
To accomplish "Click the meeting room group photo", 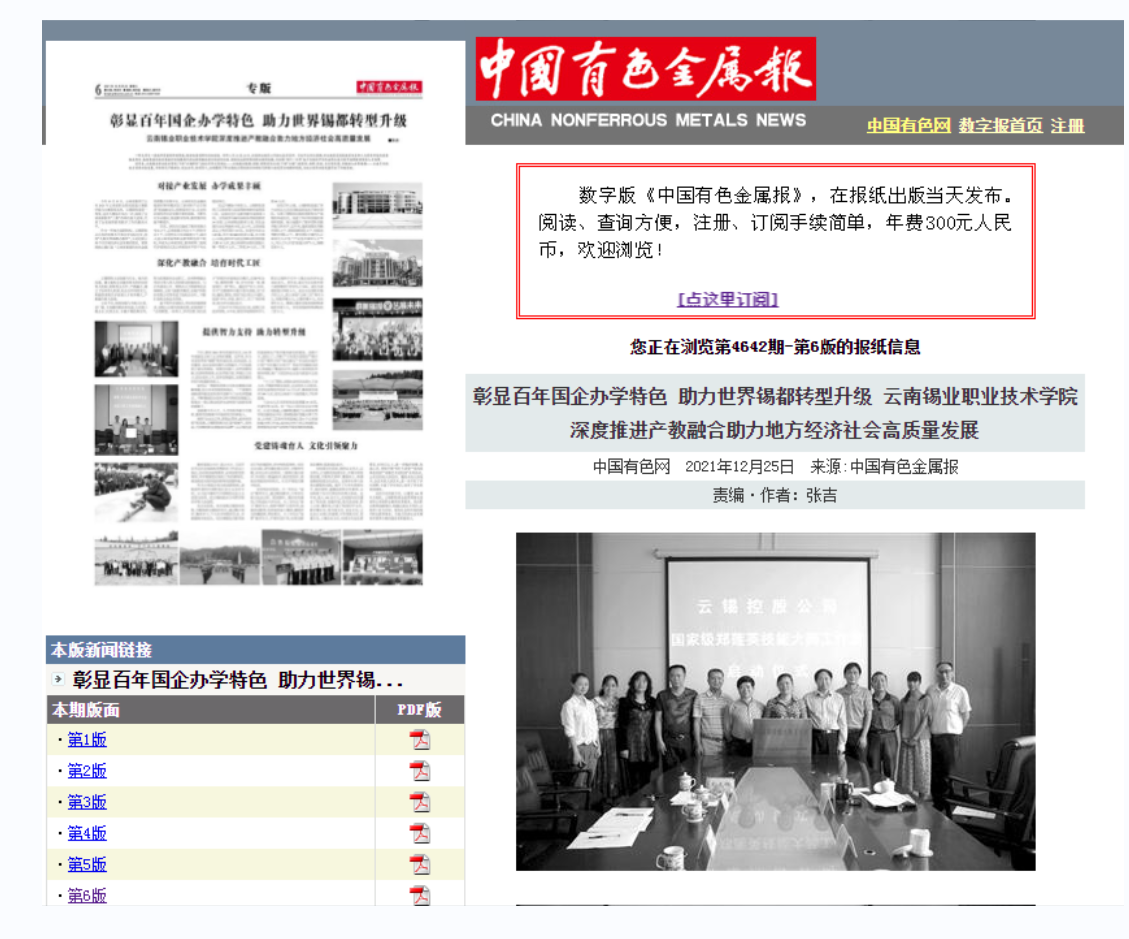I will pyautogui.click(x=775, y=700).
